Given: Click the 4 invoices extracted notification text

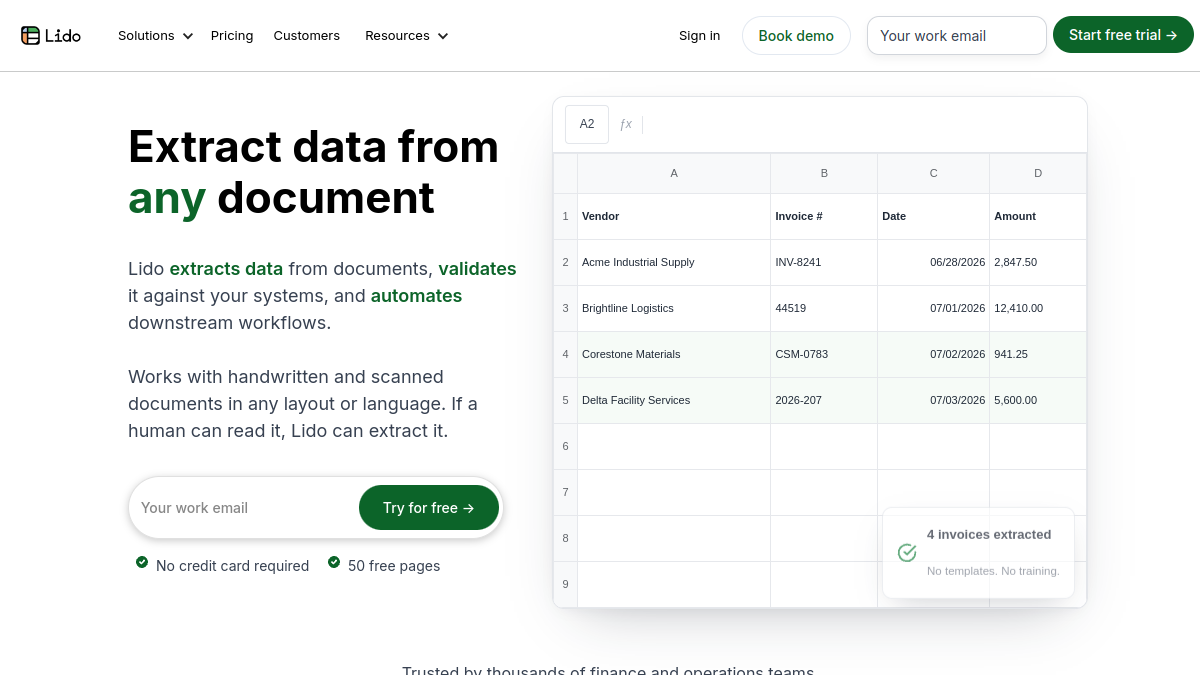Looking at the screenshot, I should click(x=989, y=535).
